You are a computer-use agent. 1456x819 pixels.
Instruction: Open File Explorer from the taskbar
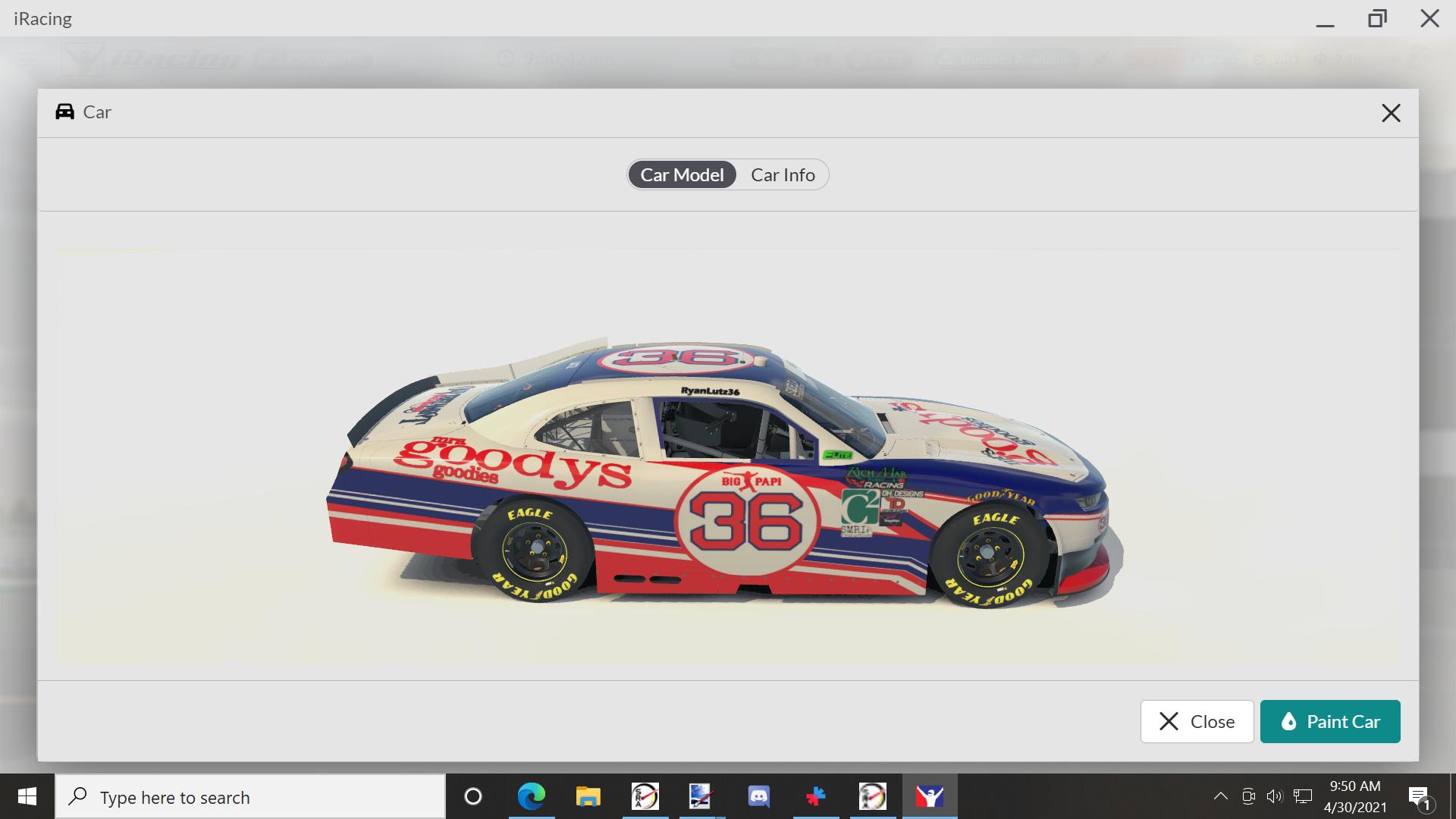[588, 796]
